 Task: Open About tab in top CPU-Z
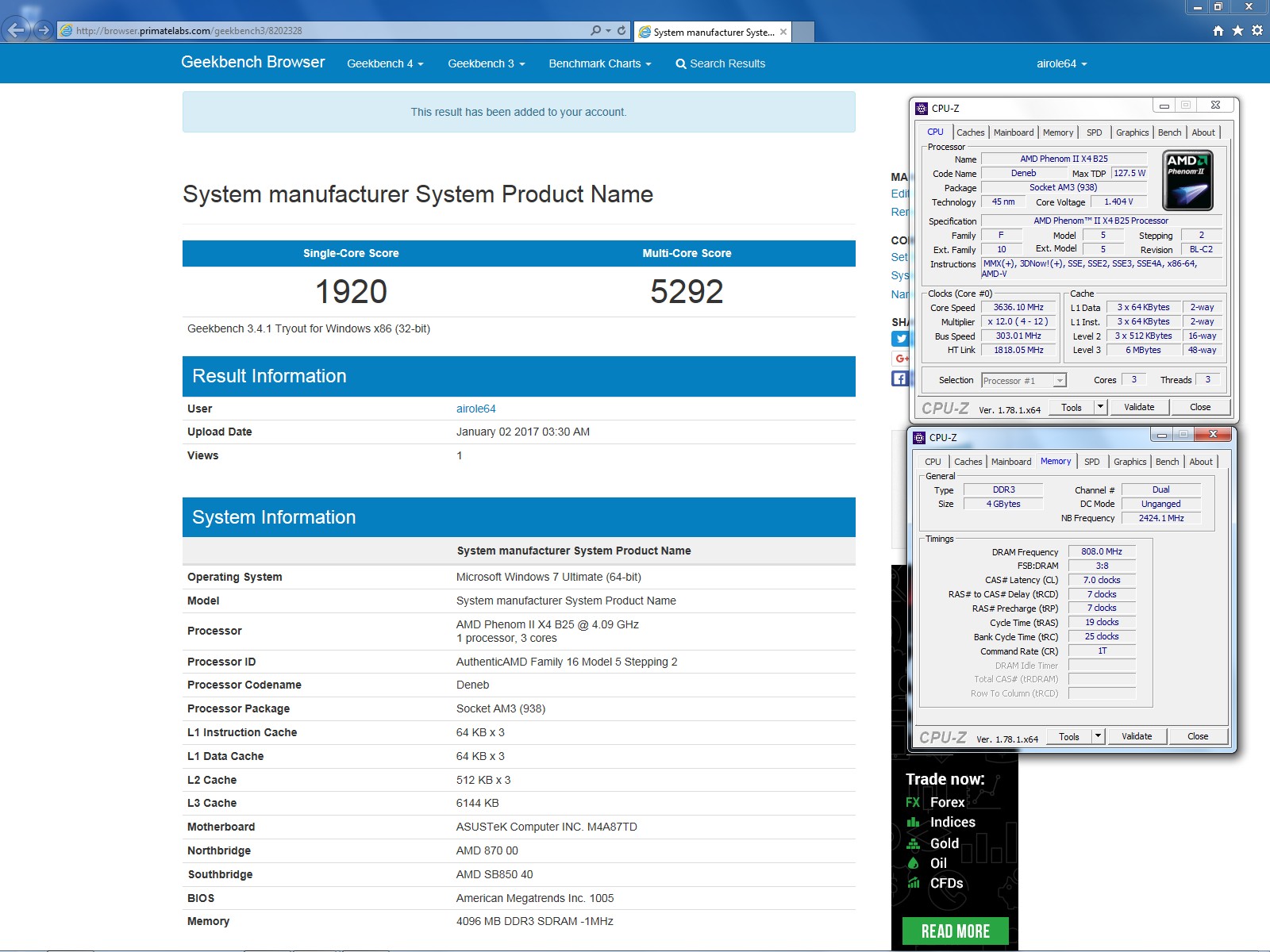click(1203, 132)
